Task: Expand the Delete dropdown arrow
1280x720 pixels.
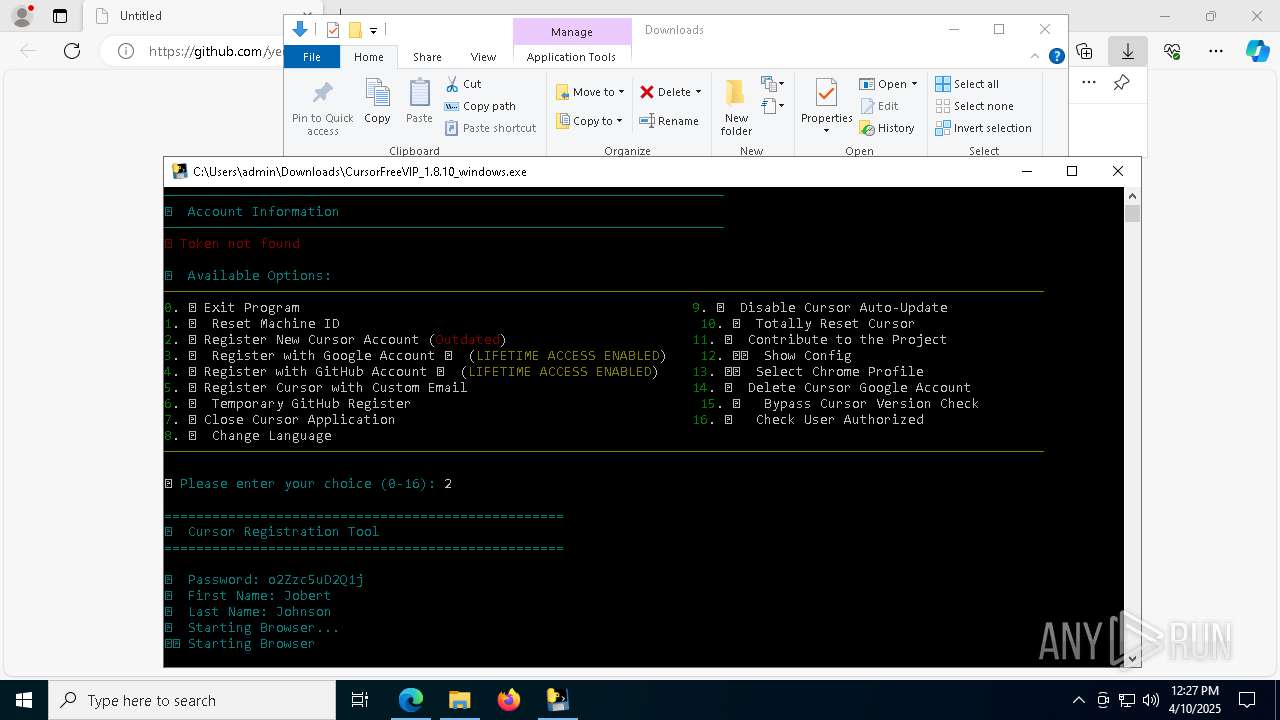Action: (698, 92)
